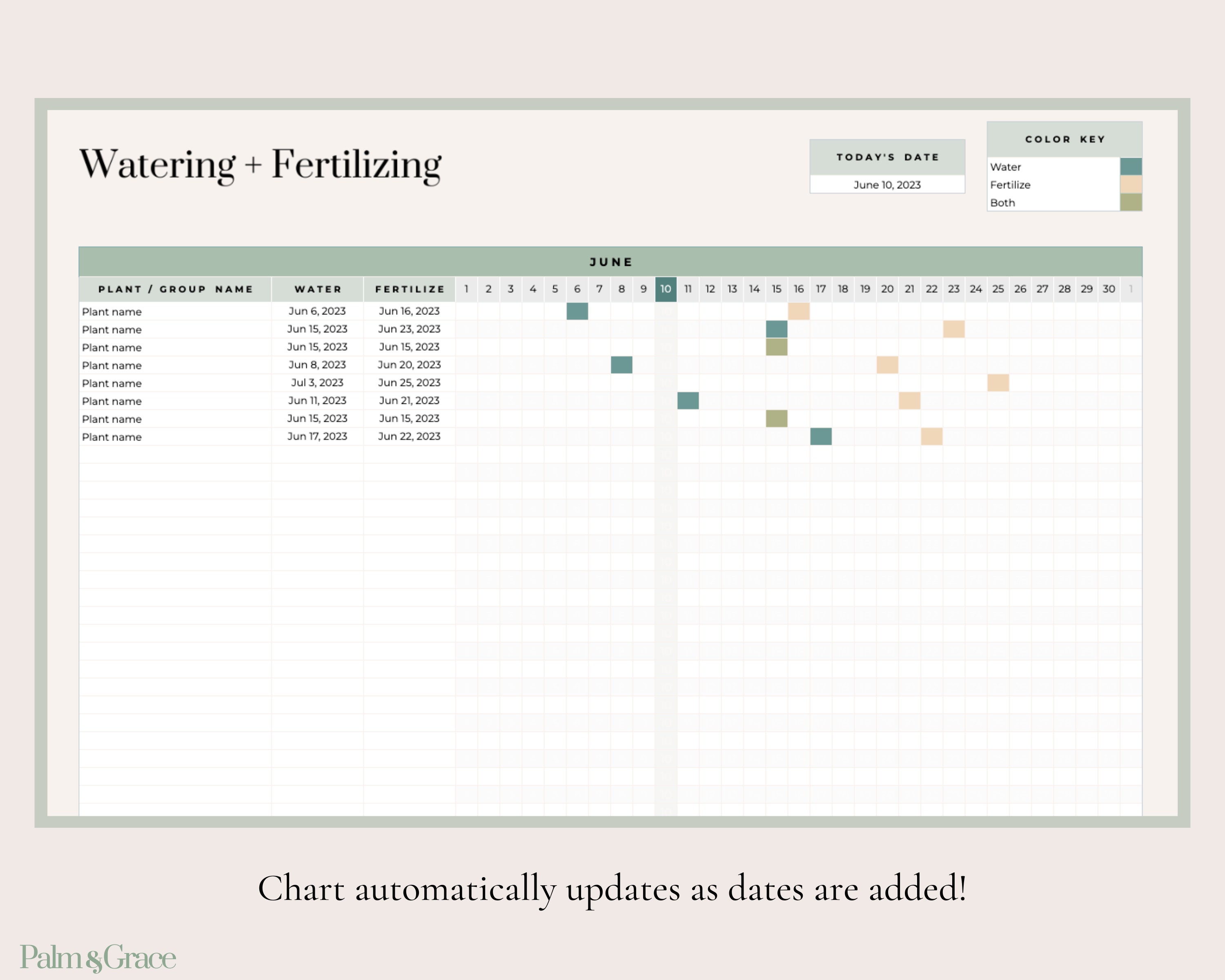The height and width of the screenshot is (980, 1225).
Task: Select the FERTILIZE column header
Action: (x=410, y=289)
